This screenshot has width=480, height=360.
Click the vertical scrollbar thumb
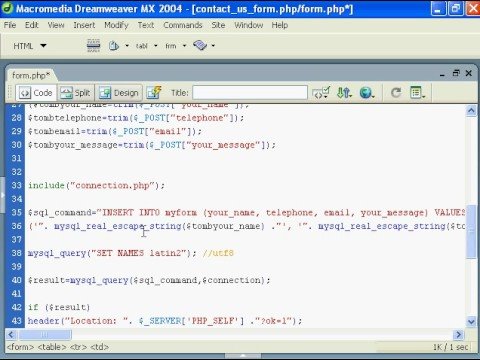click(471, 231)
